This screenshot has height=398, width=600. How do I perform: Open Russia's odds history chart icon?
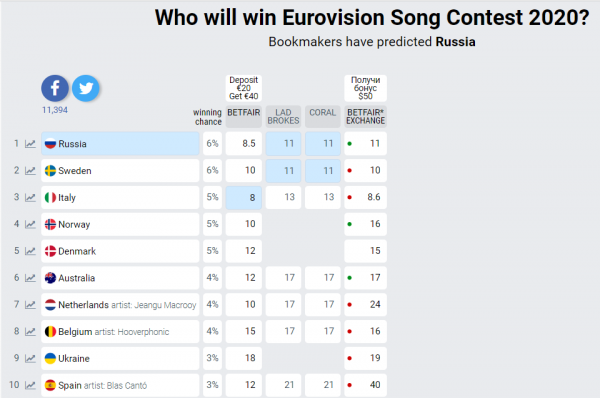pyautogui.click(x=30, y=144)
